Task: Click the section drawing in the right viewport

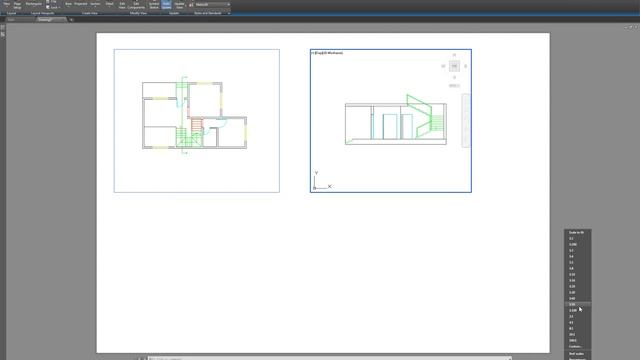Action: coord(396,120)
